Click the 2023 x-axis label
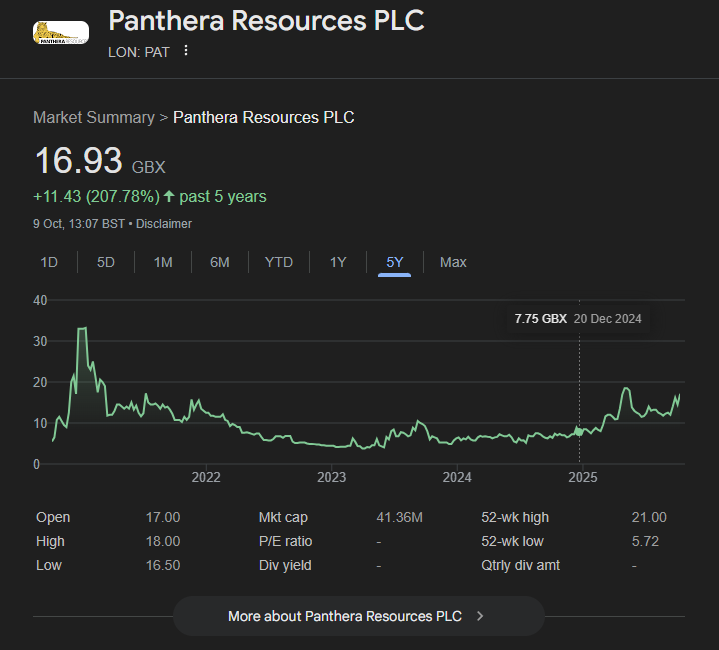The width and height of the screenshot is (719, 650). (x=332, y=477)
